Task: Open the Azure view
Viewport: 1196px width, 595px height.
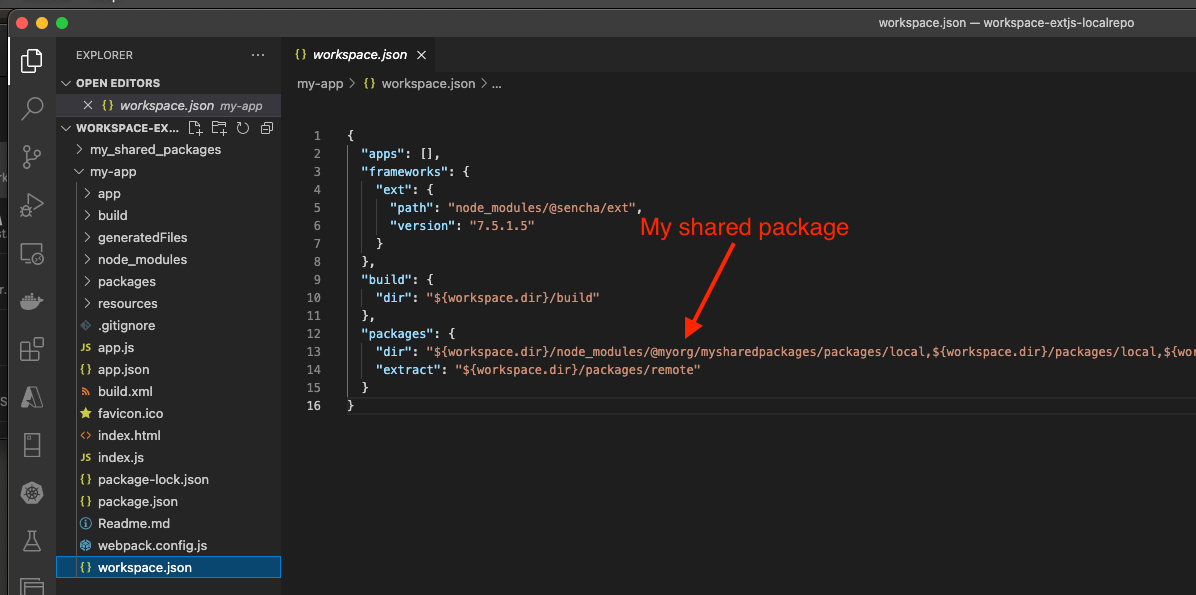Action: [32, 397]
